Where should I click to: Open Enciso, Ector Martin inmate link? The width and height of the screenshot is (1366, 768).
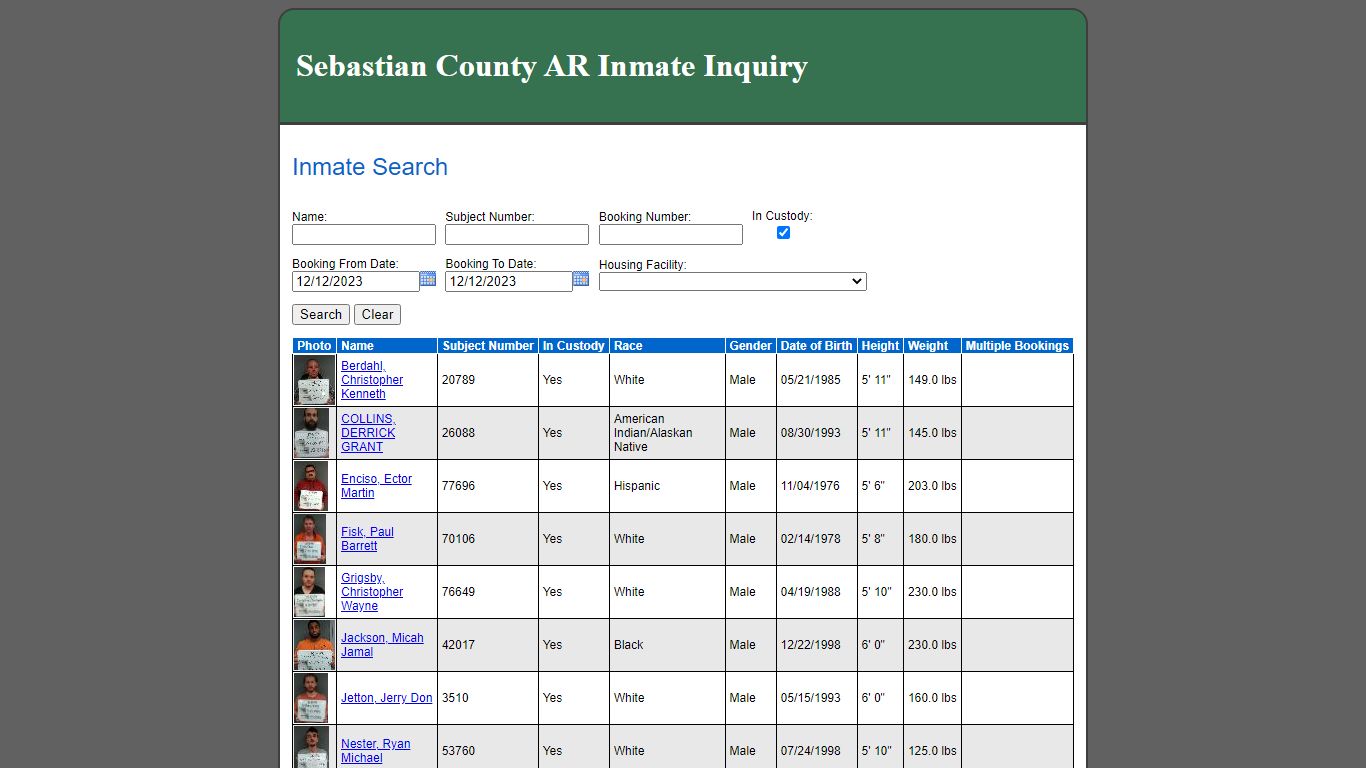(x=376, y=486)
